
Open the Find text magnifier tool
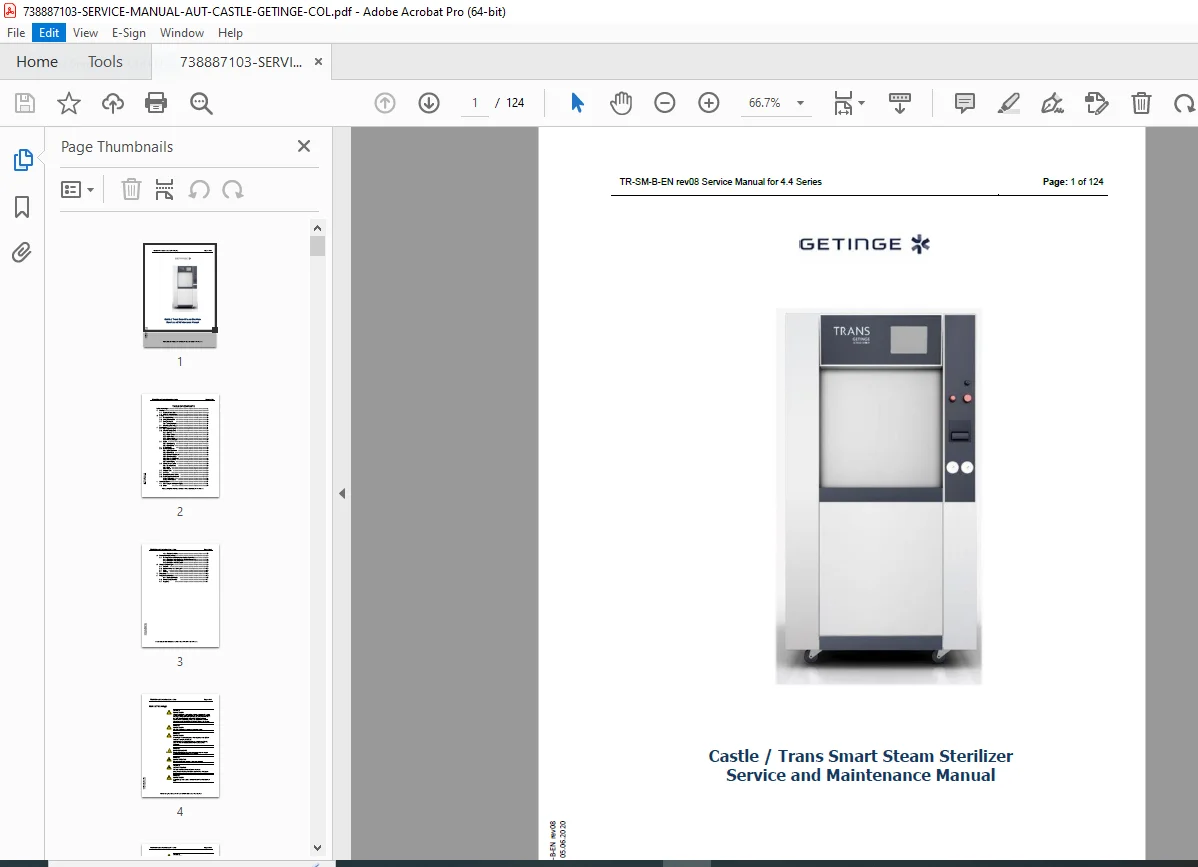tap(201, 103)
